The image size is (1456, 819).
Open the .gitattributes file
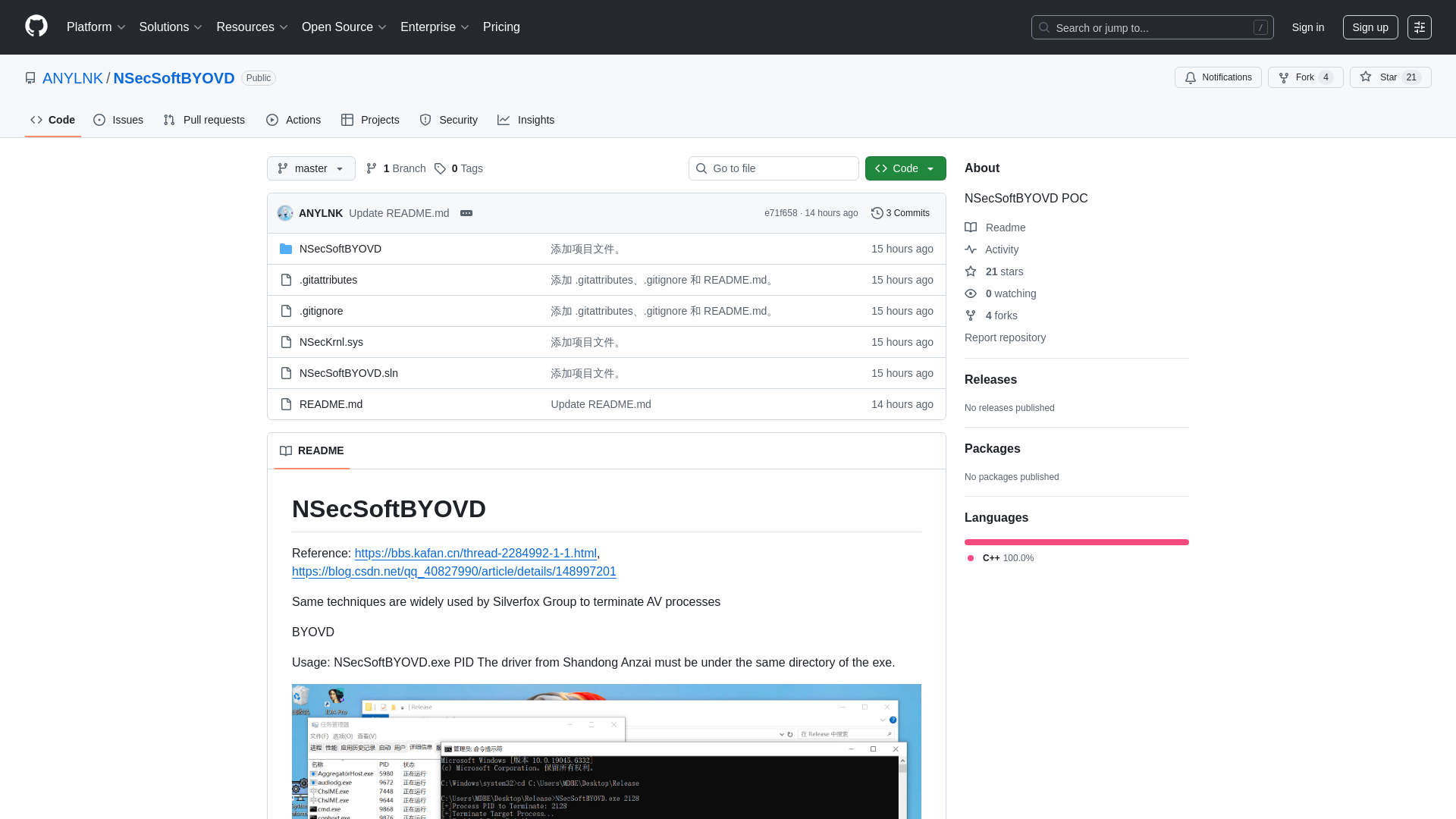328,280
